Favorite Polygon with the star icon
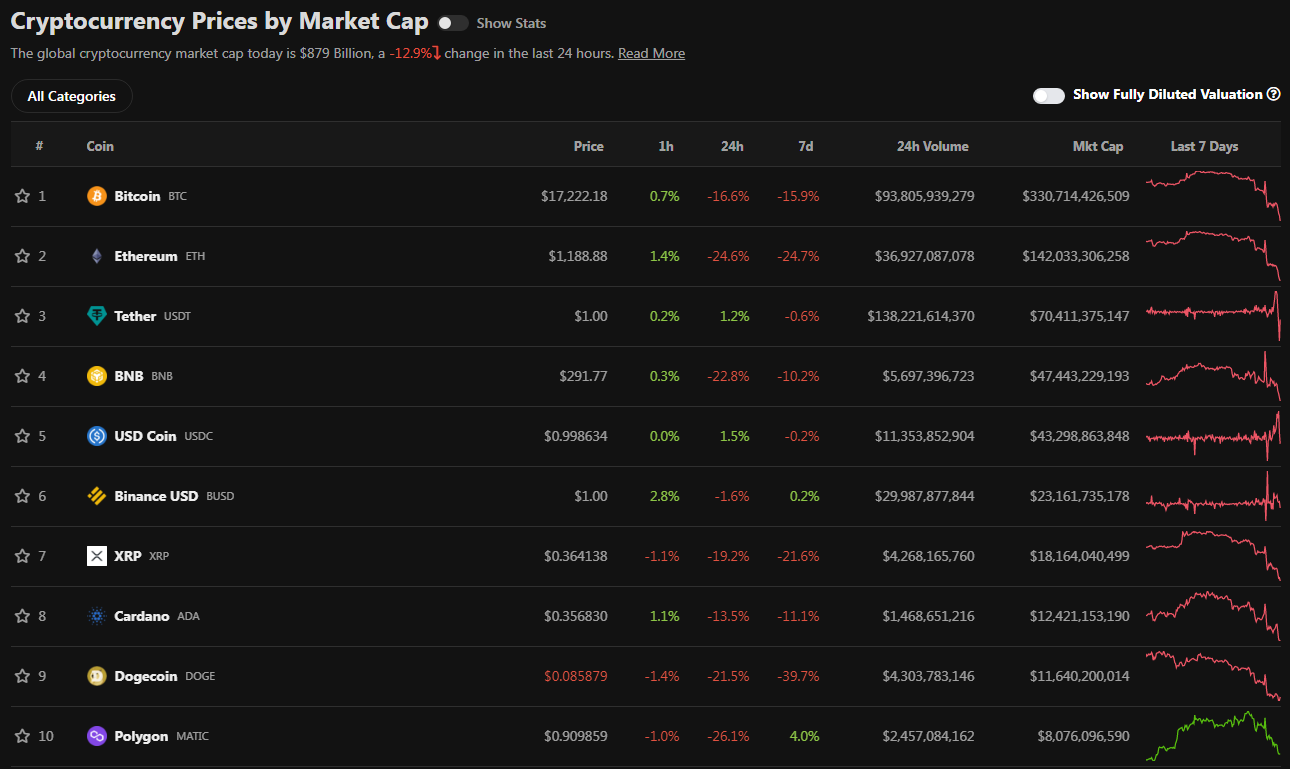 [x=22, y=736]
